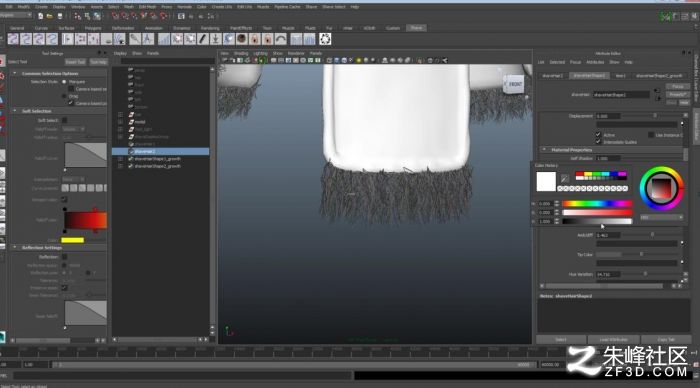This screenshot has width=700, height=388.
Task: Open the shaveHair1 attribute tab
Action: [x=553, y=75]
